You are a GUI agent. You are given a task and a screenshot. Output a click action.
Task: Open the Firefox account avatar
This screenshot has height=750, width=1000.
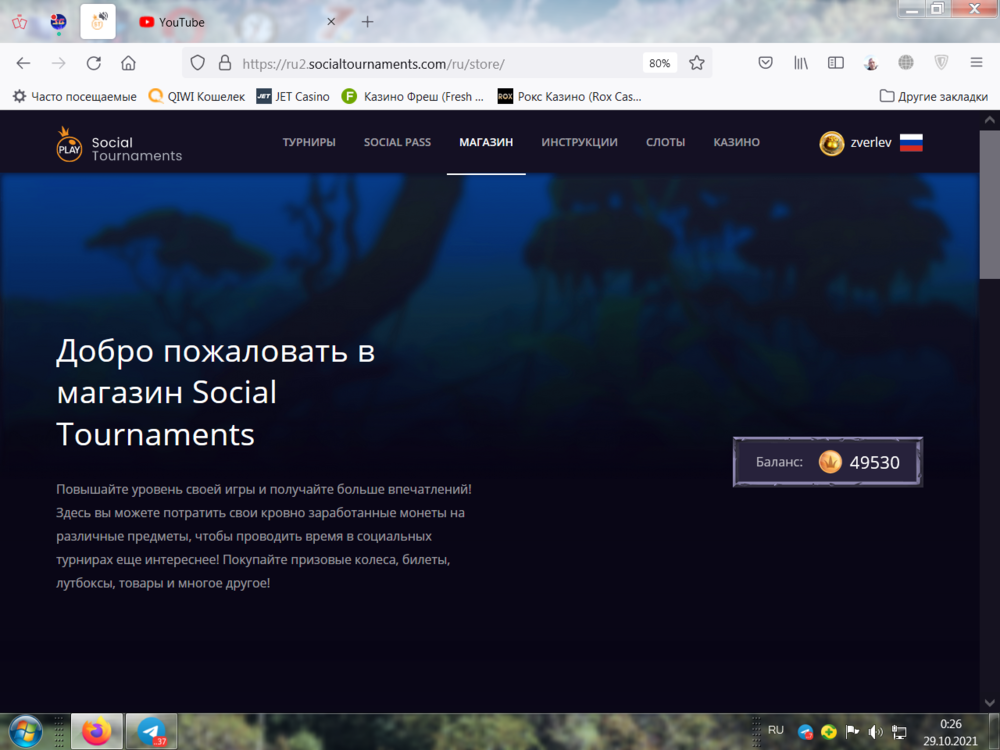871,62
